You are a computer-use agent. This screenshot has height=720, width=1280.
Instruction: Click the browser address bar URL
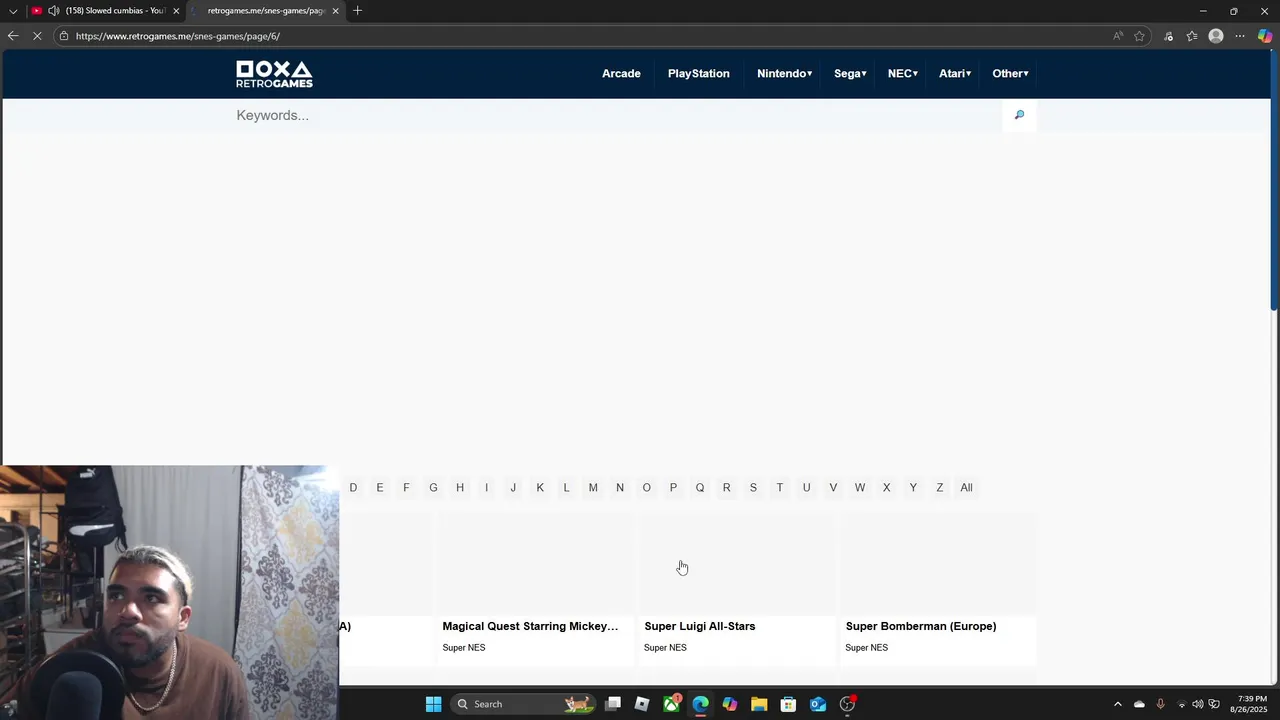pos(178,36)
